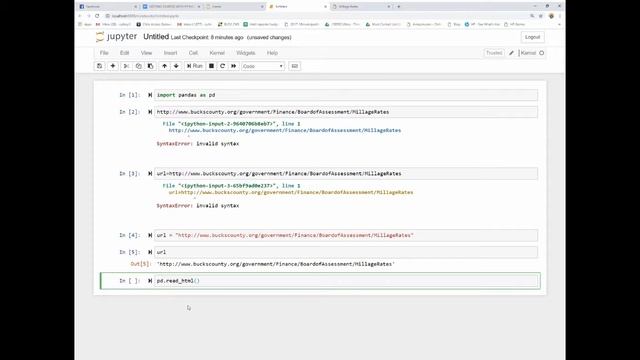Click into the import pandas as pd cell
Viewport: 640px width, 360px height.
346,95
